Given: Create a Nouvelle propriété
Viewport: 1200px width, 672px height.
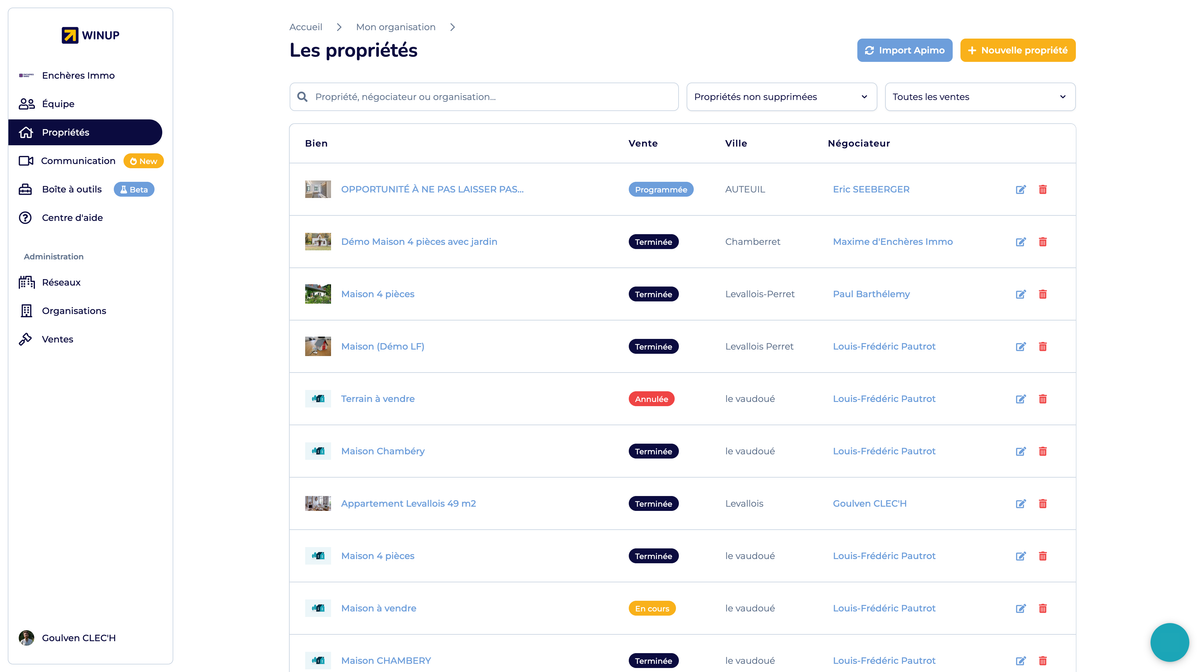Looking at the screenshot, I should [1017, 50].
